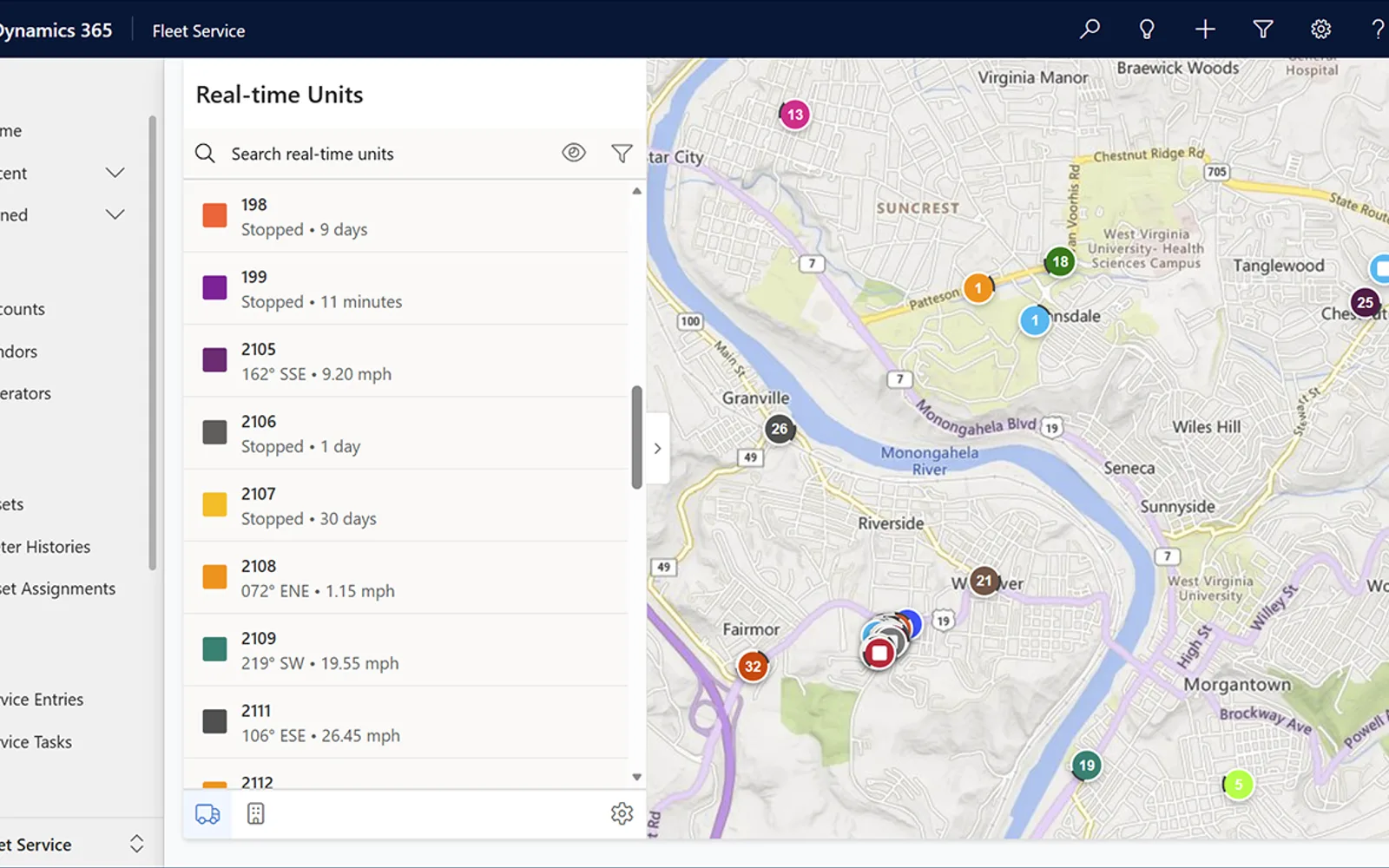Select unit 2109 heading SW
The height and width of the screenshot is (868, 1389).
pos(406,650)
